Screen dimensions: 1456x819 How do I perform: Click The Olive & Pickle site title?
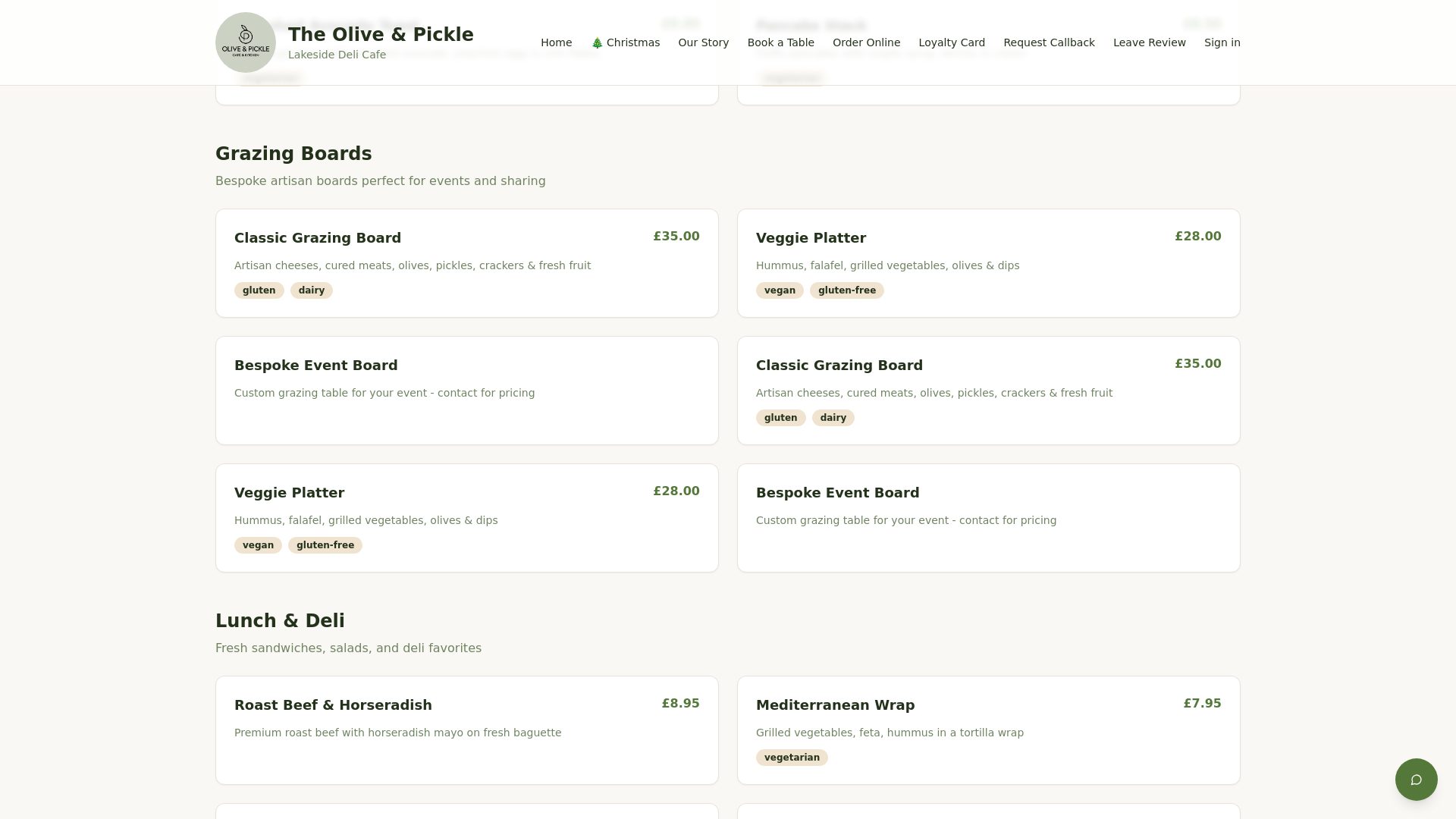[x=381, y=35]
